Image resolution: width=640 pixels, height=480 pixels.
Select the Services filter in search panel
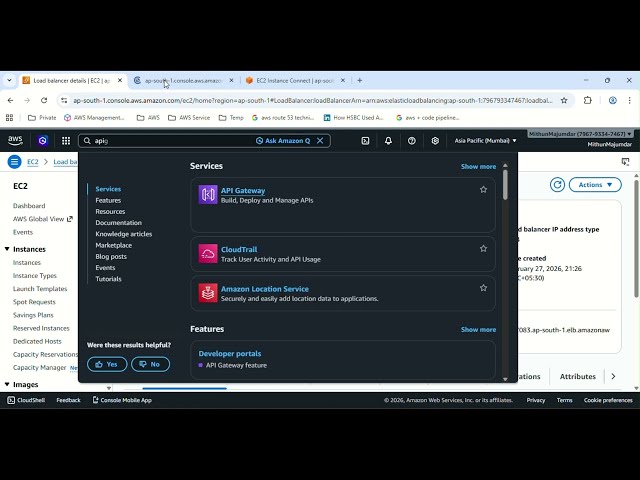tap(108, 189)
